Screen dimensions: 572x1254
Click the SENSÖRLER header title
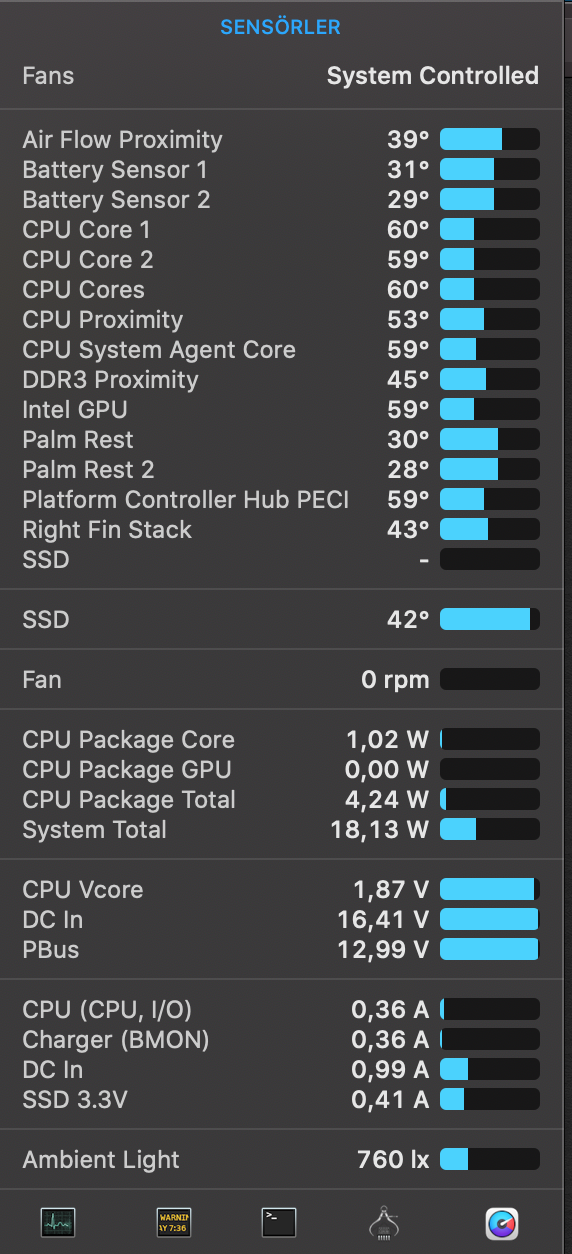pos(281,27)
